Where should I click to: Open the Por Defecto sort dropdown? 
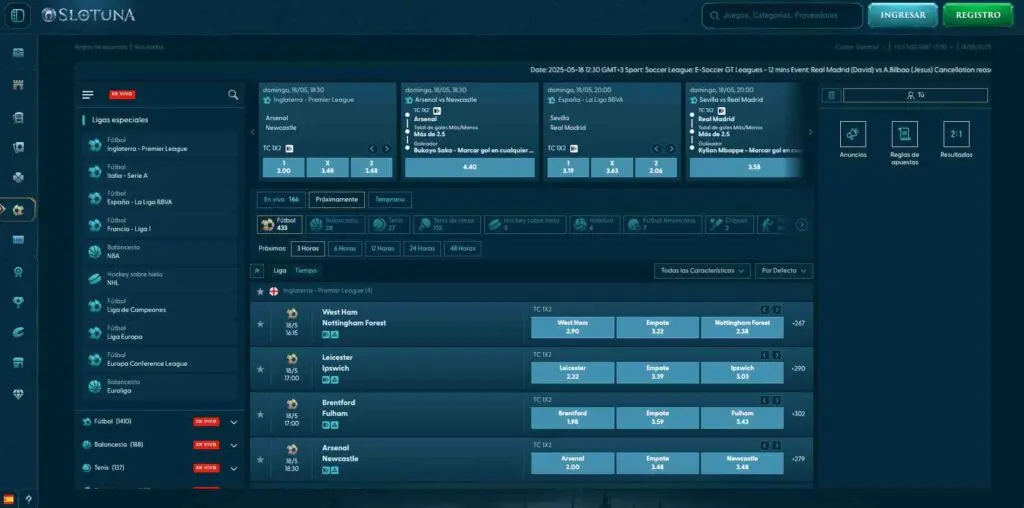(784, 271)
